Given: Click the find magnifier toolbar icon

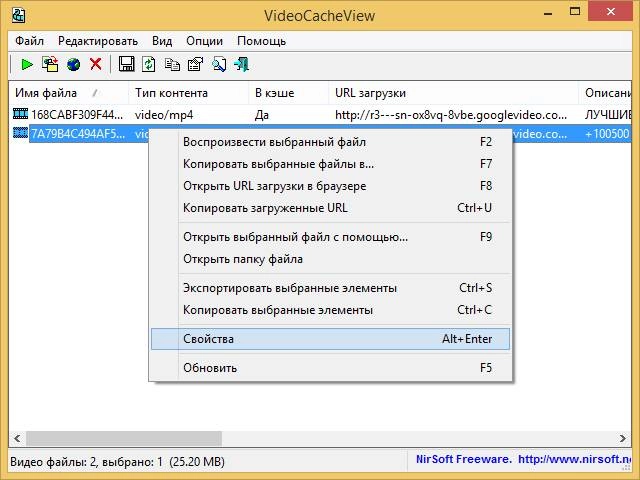Looking at the screenshot, I should coord(219,64).
